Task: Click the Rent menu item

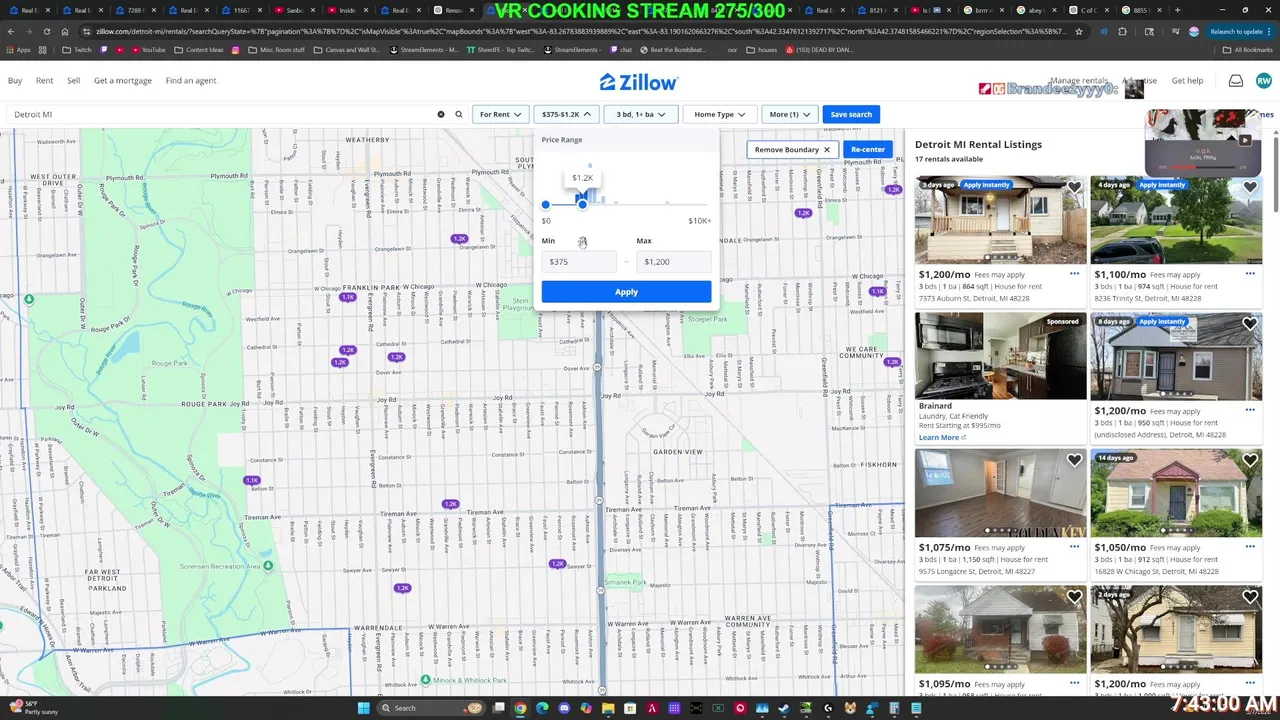Action: click(45, 81)
